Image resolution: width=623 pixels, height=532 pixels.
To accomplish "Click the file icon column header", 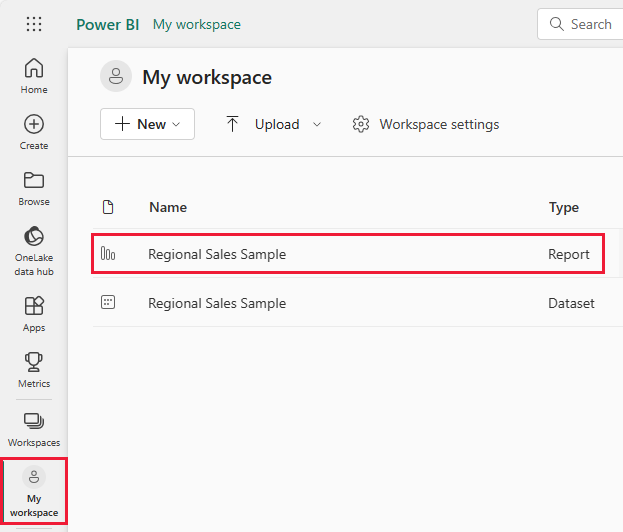I will click(x=108, y=207).
